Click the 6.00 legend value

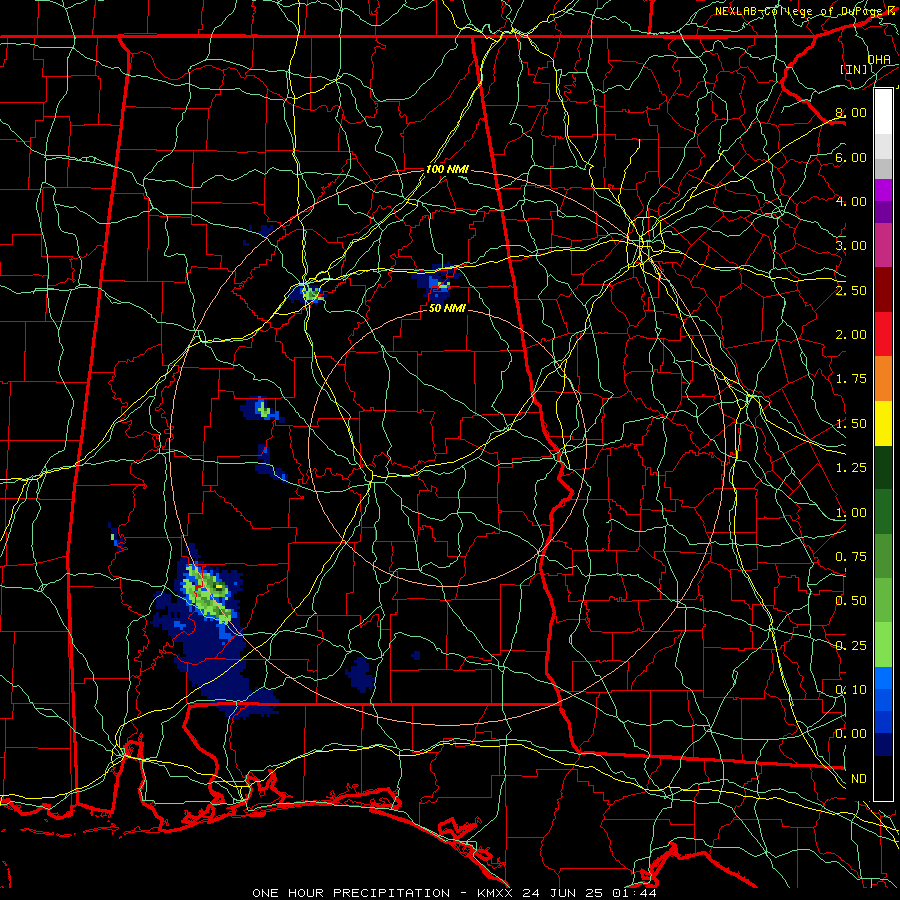pyautogui.click(x=851, y=157)
